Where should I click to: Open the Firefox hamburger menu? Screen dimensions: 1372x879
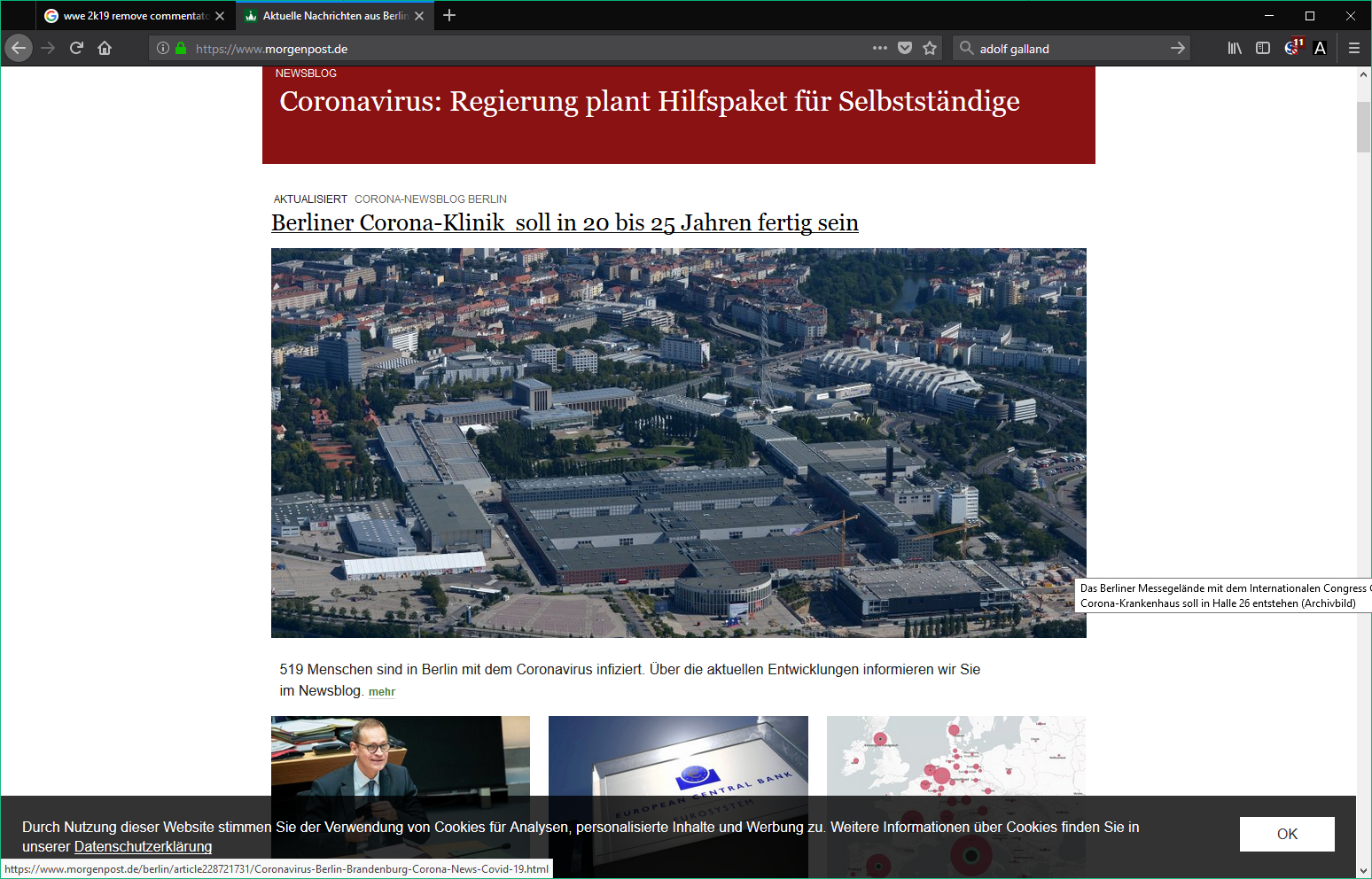[1354, 48]
